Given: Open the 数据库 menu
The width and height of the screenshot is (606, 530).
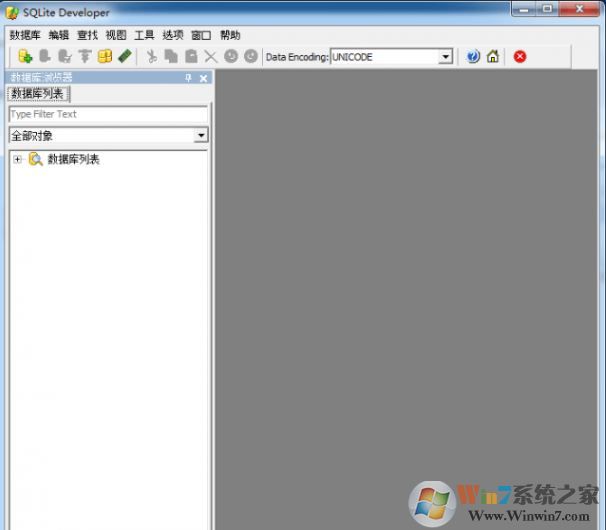Looking at the screenshot, I should point(25,35).
